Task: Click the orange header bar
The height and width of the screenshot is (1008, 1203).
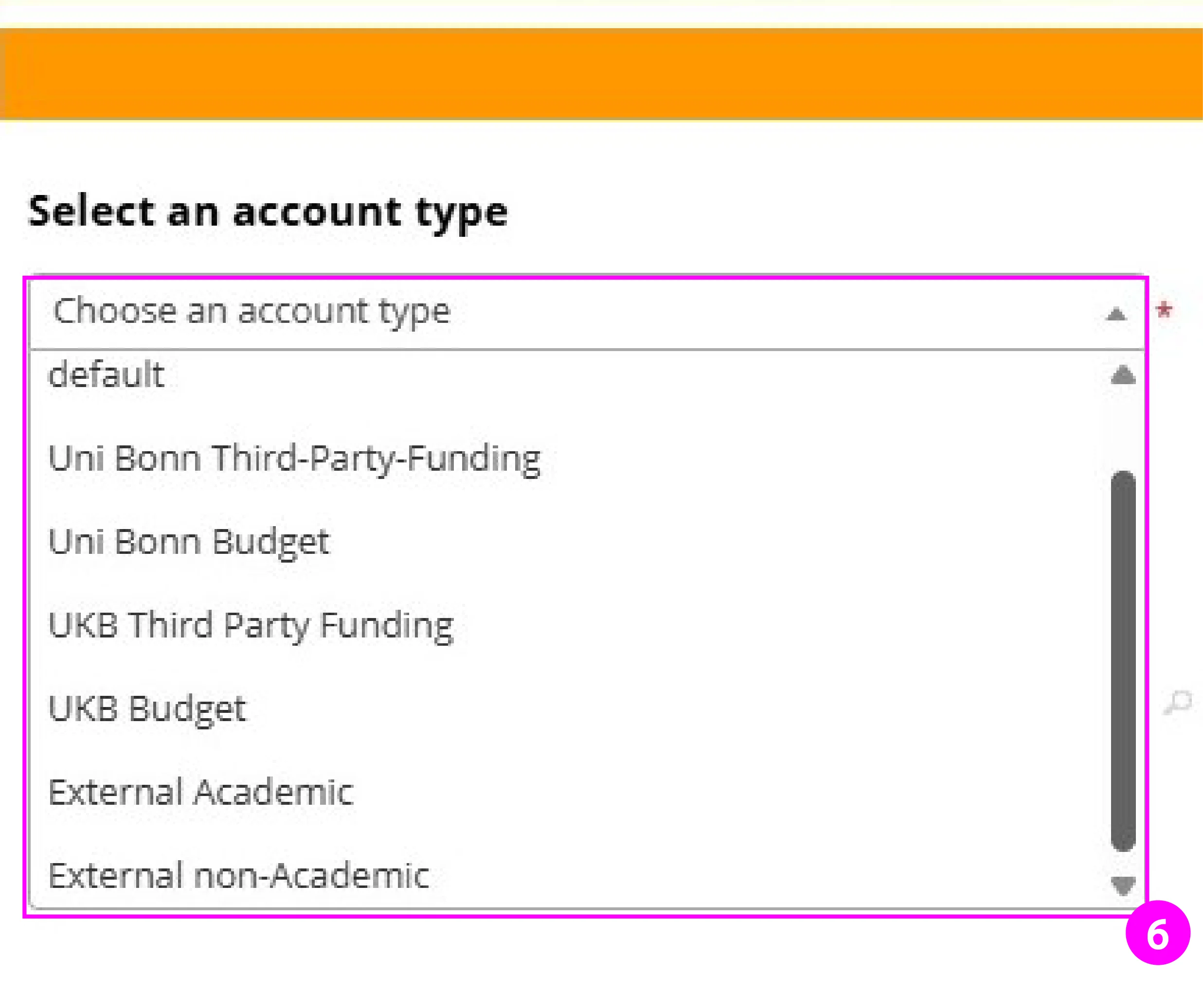Action: (601, 74)
